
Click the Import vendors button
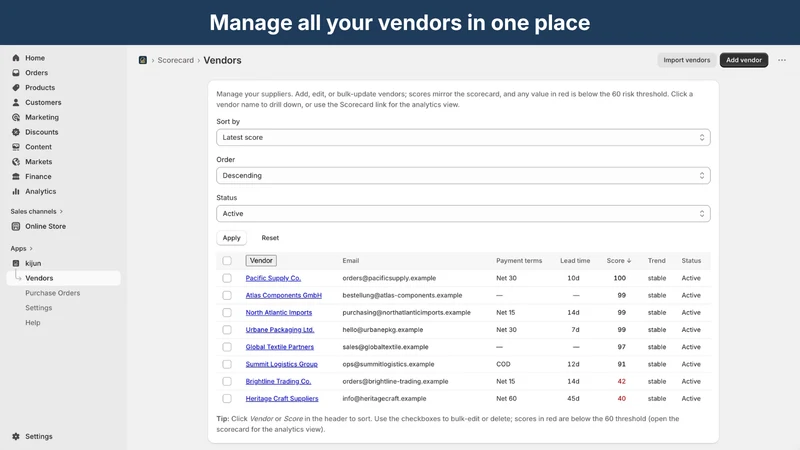[686, 60]
